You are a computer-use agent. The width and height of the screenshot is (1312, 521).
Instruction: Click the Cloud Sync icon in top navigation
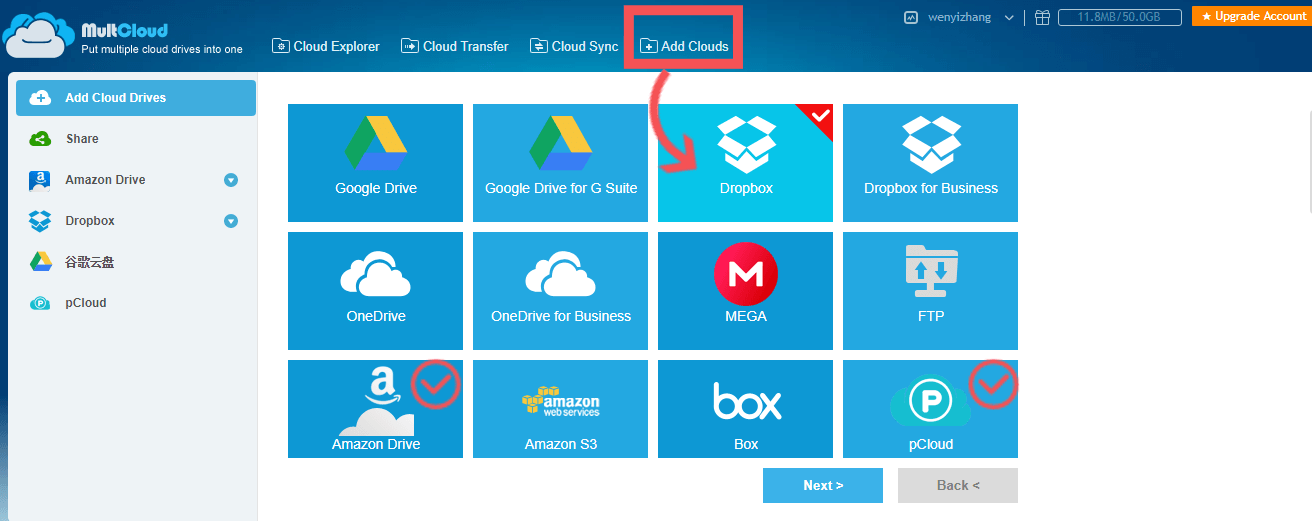pos(538,46)
